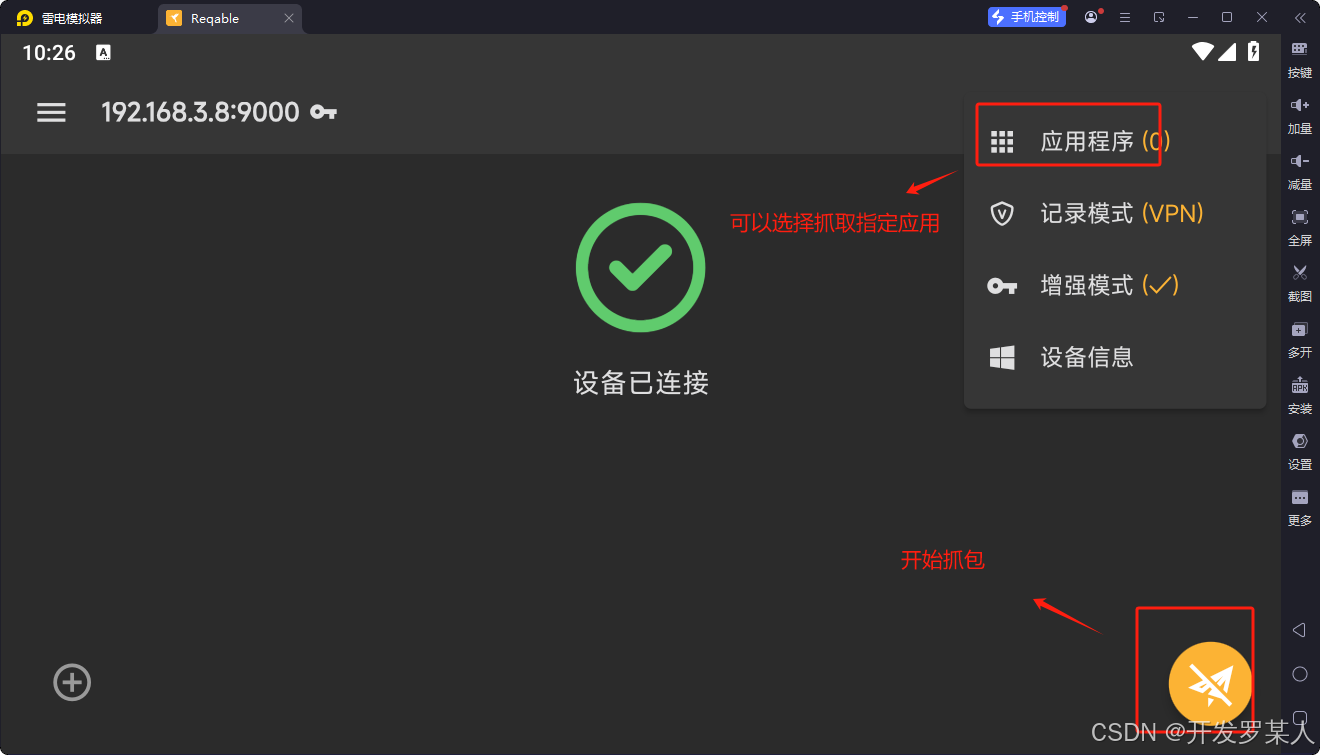1320x755 pixels.
Task: Expand the 更多 more tools option
Action: [x=1299, y=507]
